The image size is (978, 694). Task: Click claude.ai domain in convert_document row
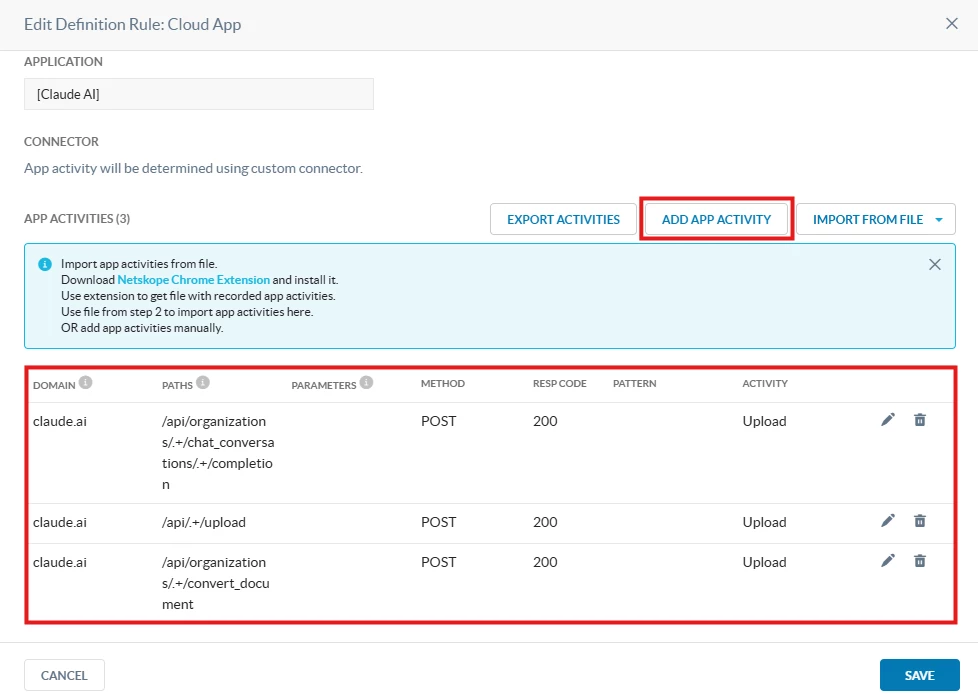(60, 562)
